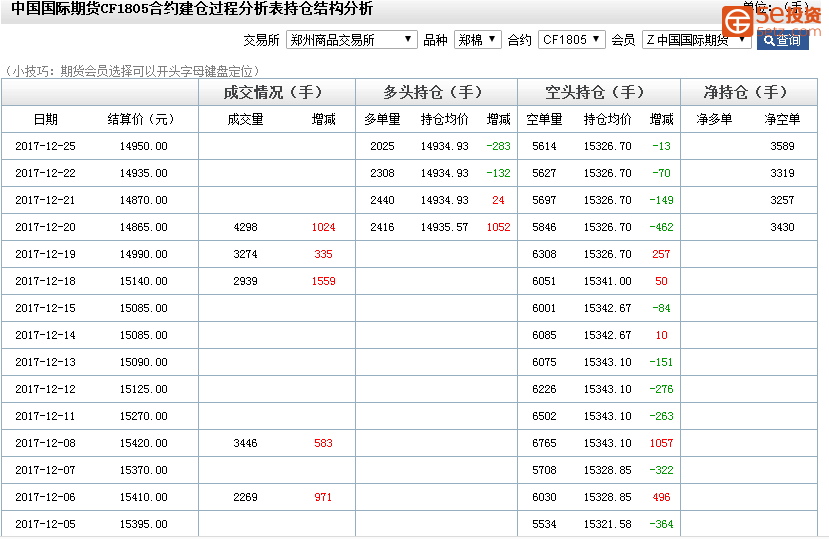Select the date 2017-12-19

pos(45,254)
